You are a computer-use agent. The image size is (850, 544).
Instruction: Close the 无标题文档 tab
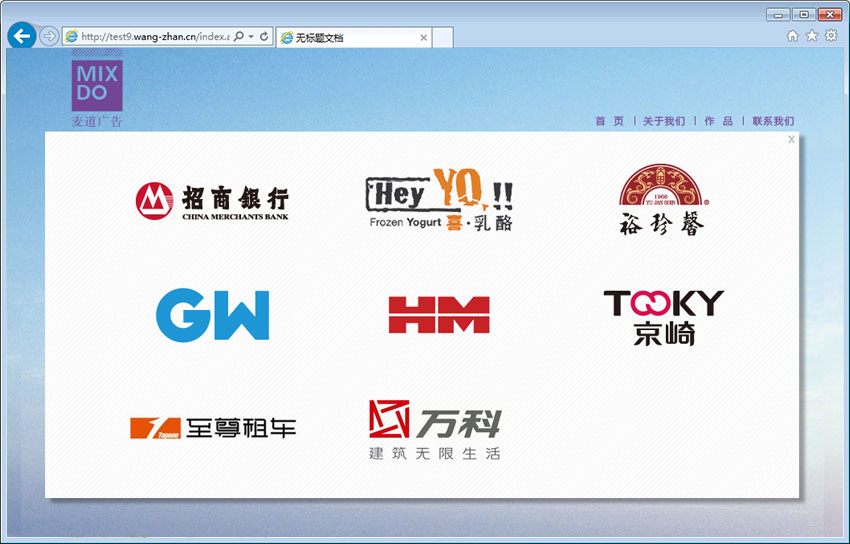(423, 37)
